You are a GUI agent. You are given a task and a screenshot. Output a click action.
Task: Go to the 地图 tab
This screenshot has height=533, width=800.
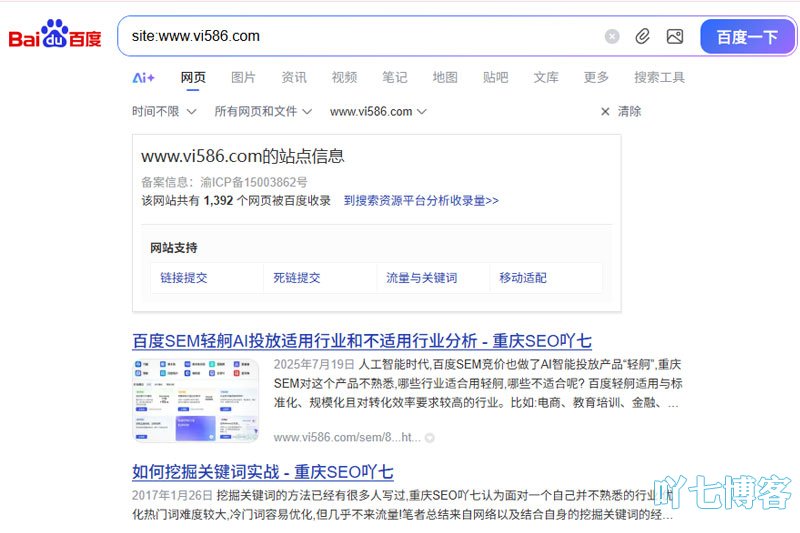445,78
